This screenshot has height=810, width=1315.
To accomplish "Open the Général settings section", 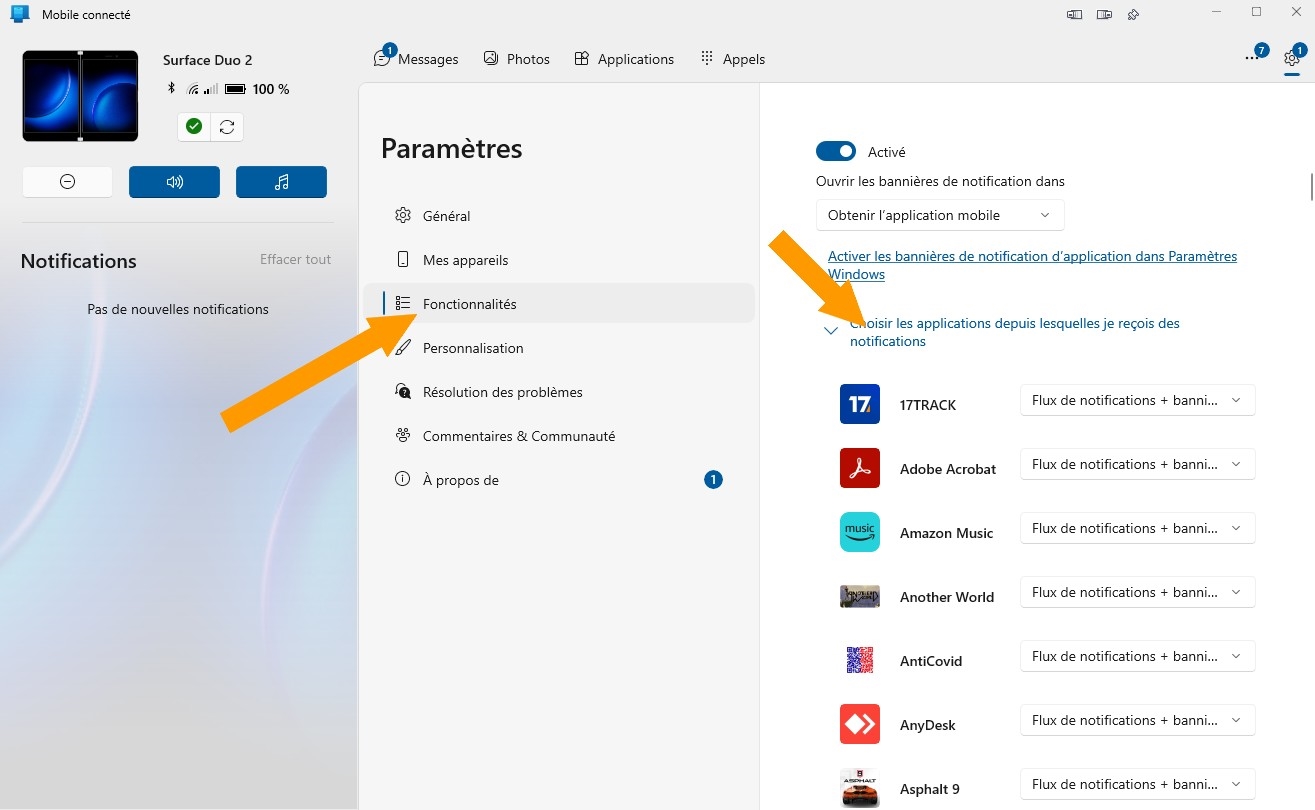I will point(558,216).
